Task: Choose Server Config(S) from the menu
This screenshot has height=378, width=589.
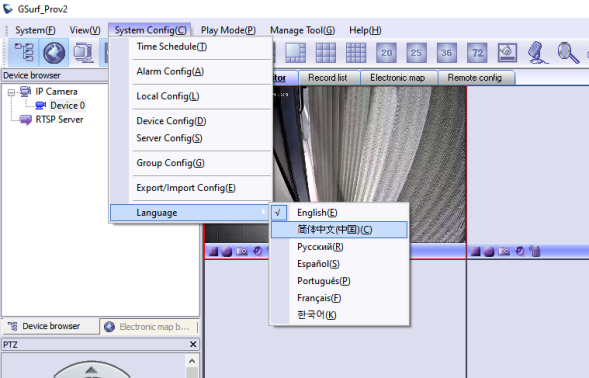Action: [x=191, y=138]
